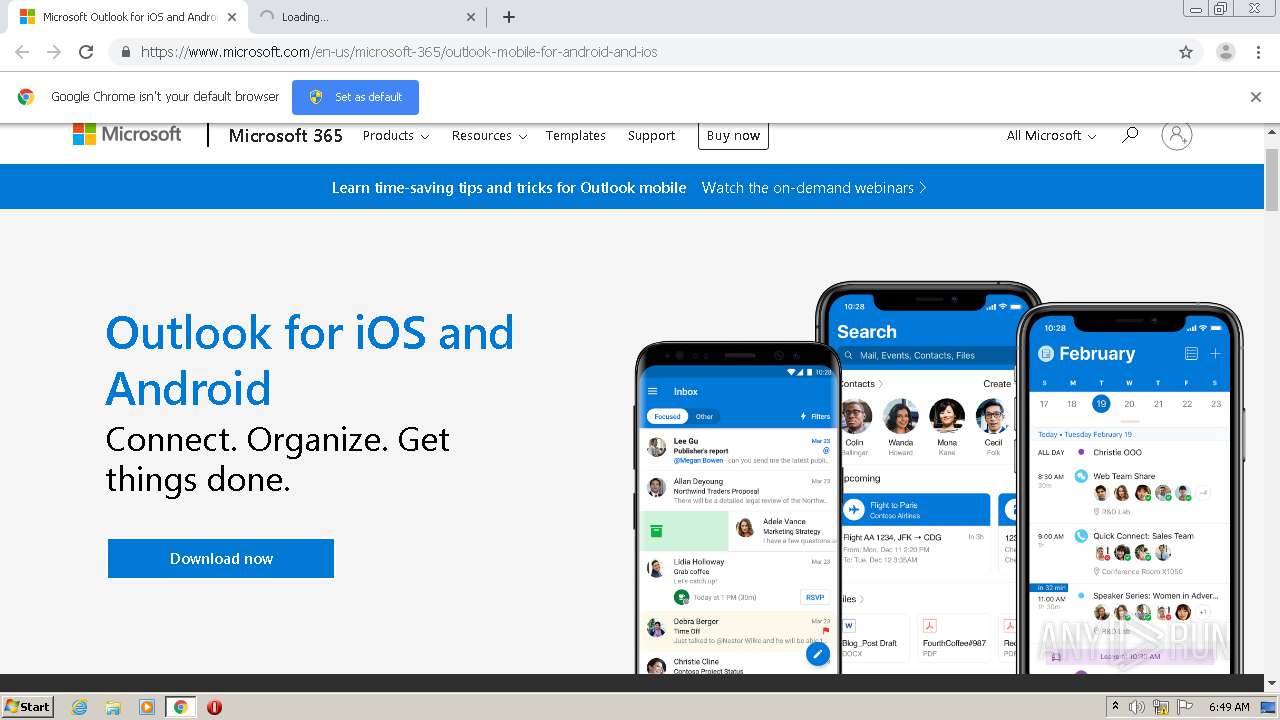Open the Support page
The width and height of the screenshot is (1280, 720).
(x=651, y=135)
